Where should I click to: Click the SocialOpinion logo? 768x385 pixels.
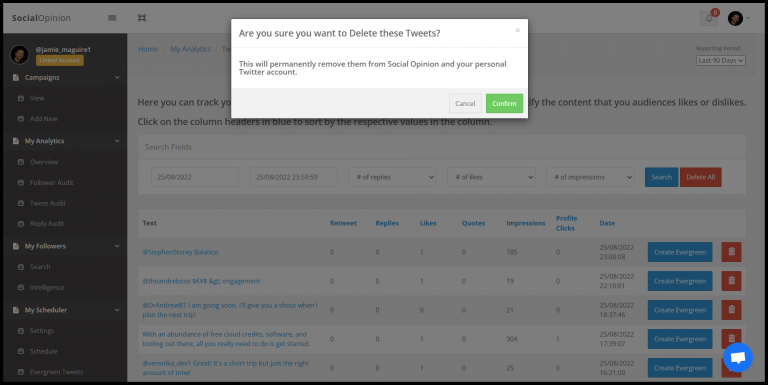click(x=41, y=18)
